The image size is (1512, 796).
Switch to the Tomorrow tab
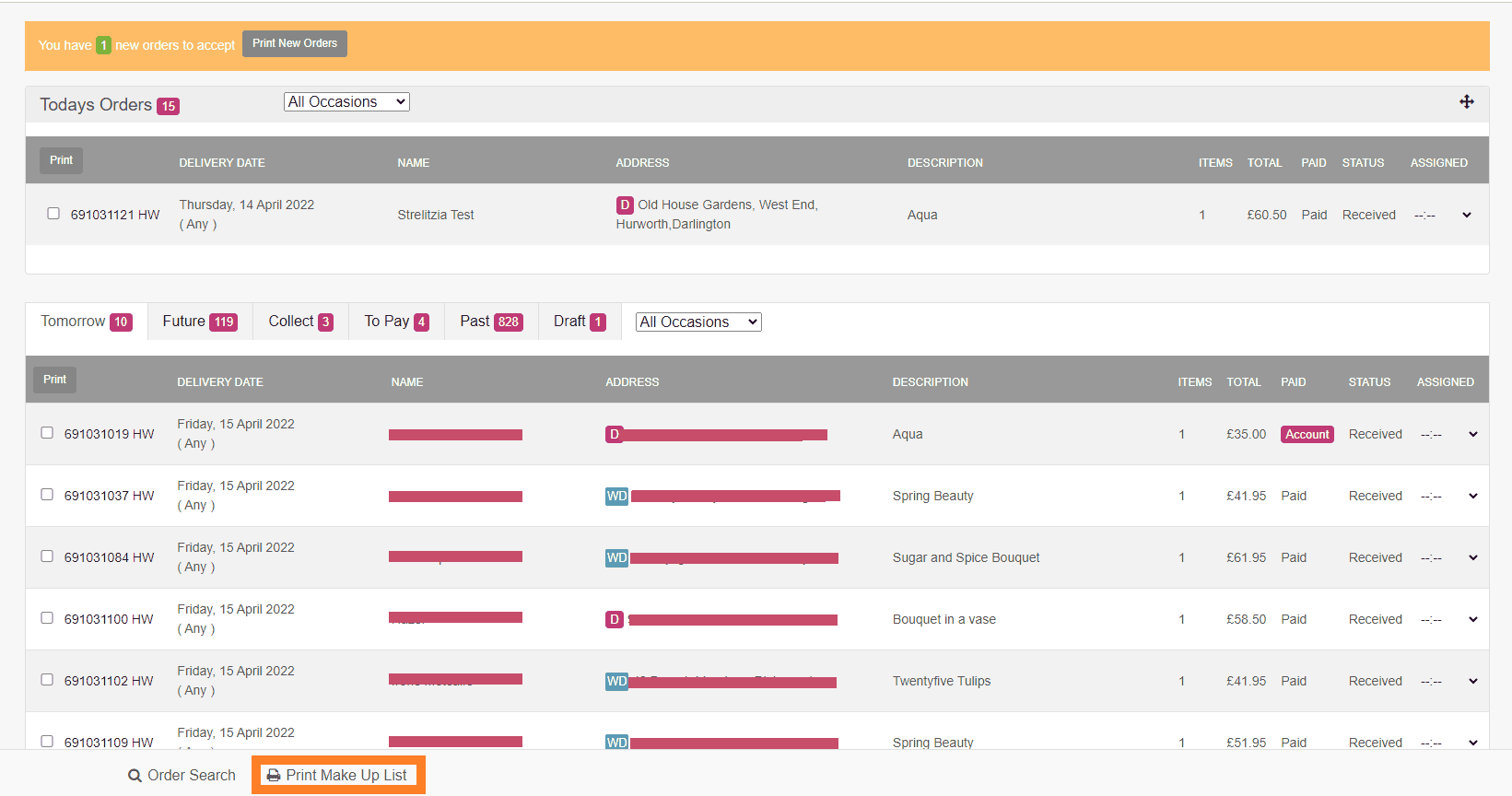point(87,322)
